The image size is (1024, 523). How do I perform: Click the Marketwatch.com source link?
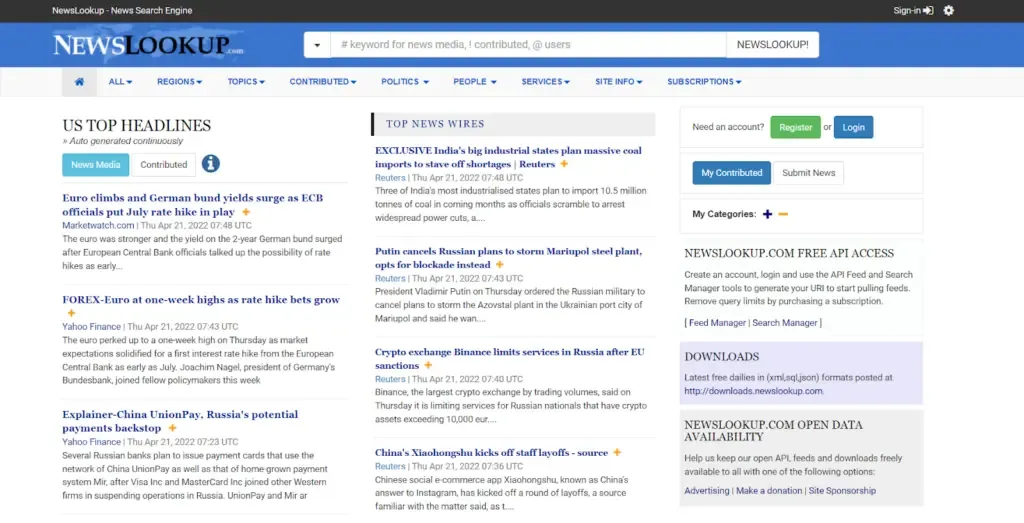98,225
